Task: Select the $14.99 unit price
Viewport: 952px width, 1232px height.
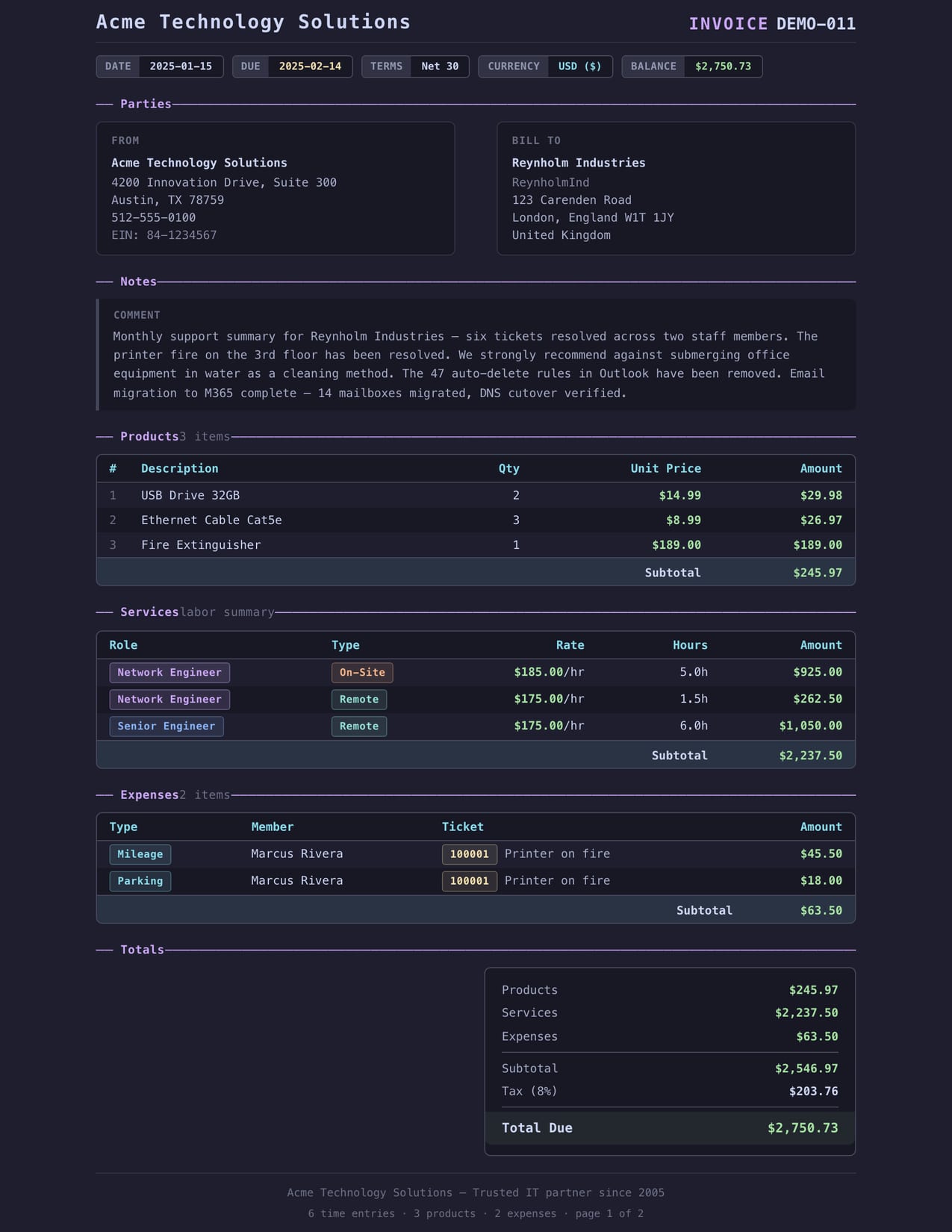Action: tap(679, 496)
